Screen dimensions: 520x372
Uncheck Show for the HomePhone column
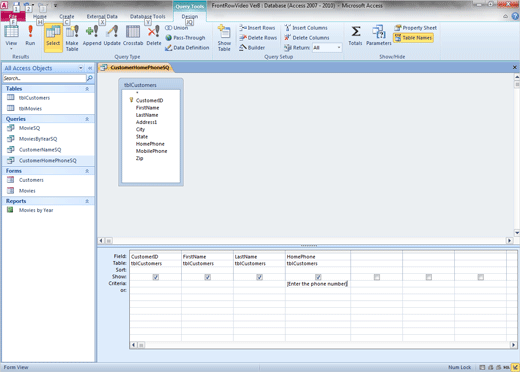(318, 277)
